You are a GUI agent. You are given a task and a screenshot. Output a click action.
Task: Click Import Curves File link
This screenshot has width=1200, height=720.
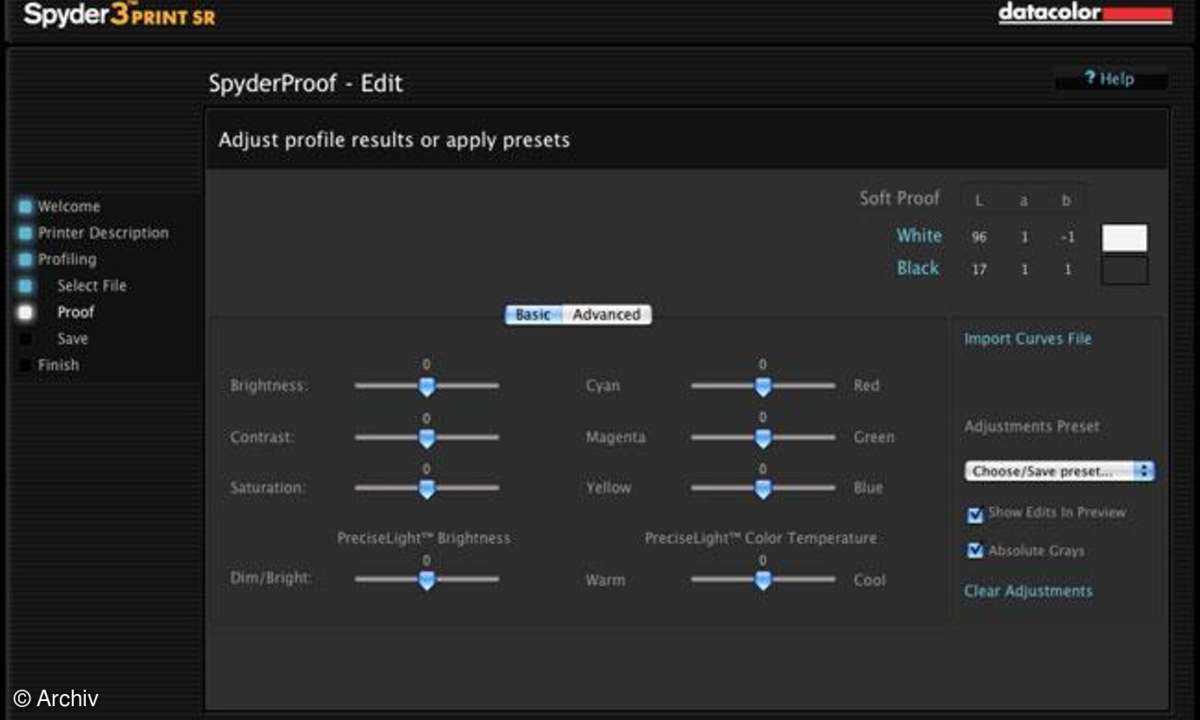click(x=1027, y=339)
